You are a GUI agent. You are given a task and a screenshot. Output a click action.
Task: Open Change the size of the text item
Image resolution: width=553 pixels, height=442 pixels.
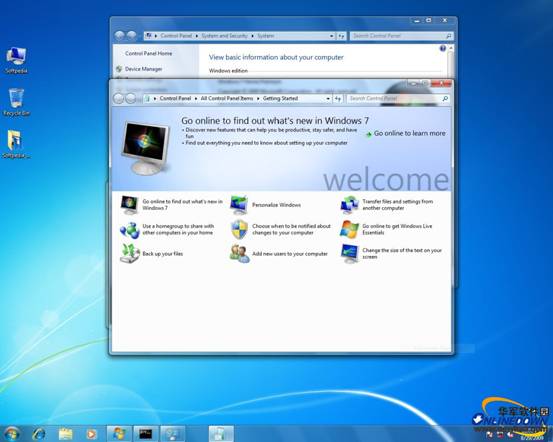(391, 254)
